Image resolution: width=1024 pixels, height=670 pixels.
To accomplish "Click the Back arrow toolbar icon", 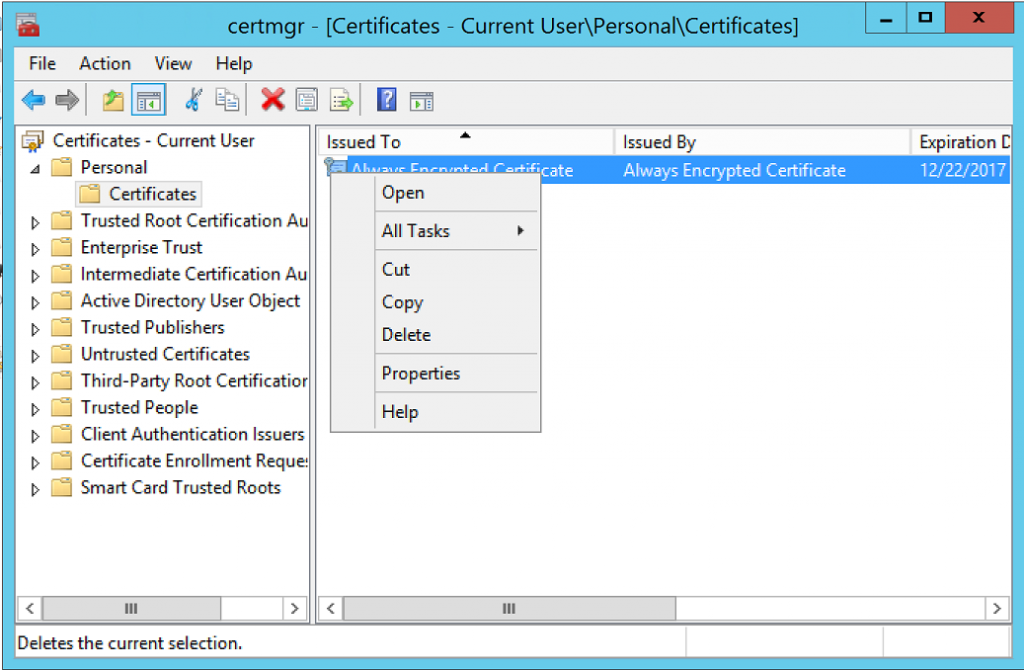I will (x=33, y=101).
